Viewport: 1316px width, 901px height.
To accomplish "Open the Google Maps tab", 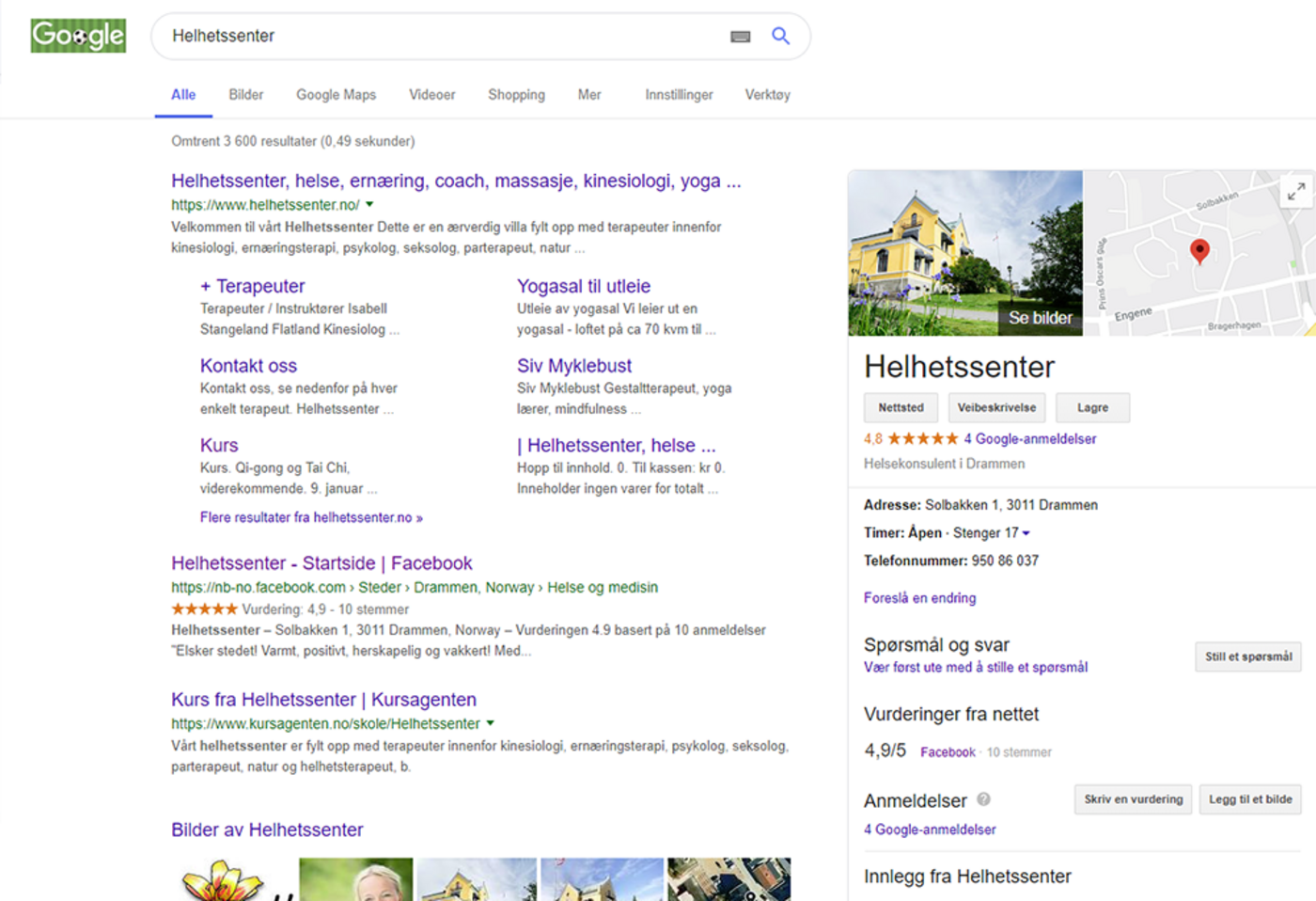I will click(336, 95).
